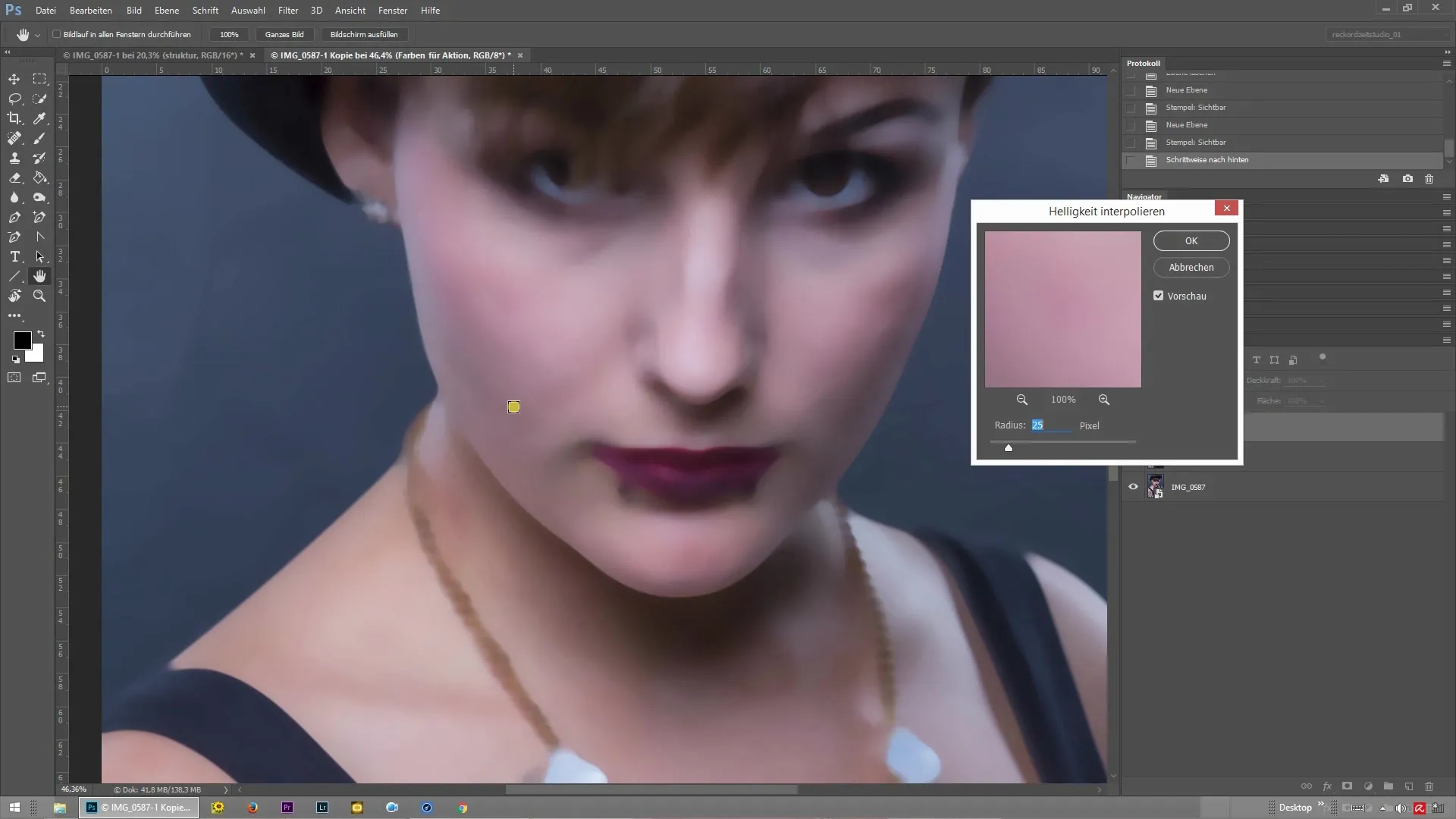Click the Radius value input field
1456x819 pixels.
[x=1051, y=425]
